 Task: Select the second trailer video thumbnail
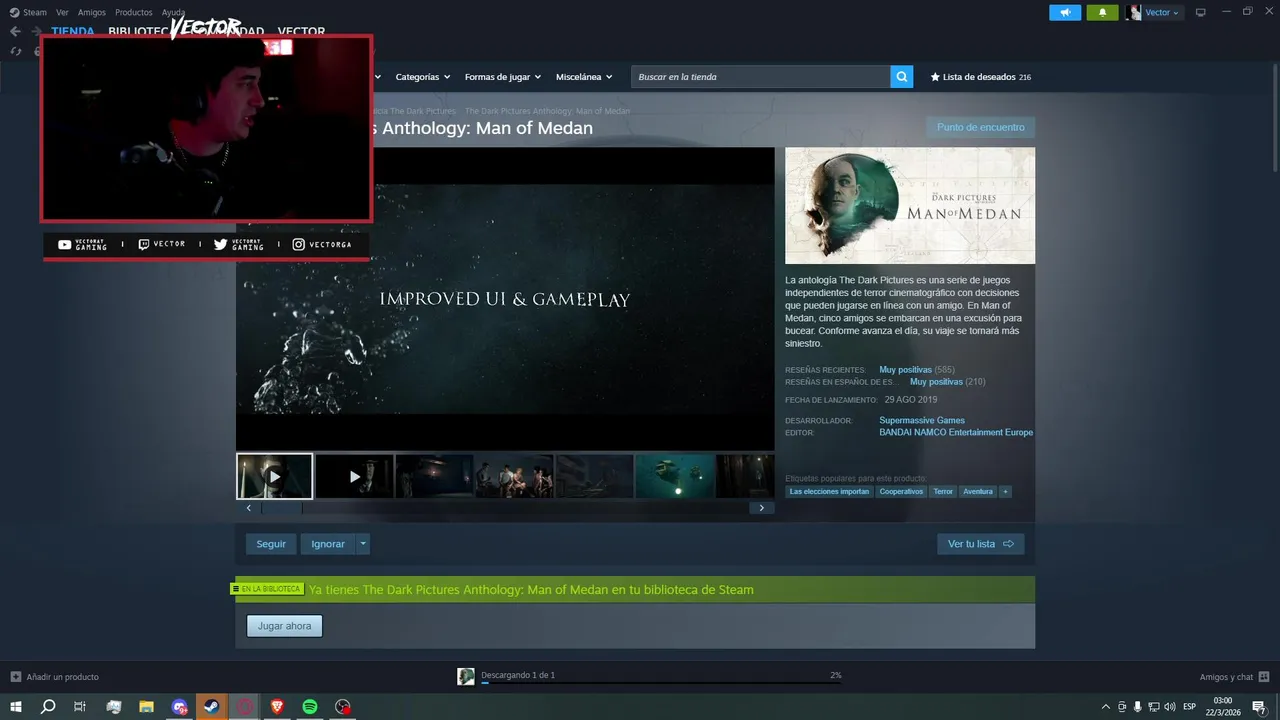point(354,477)
